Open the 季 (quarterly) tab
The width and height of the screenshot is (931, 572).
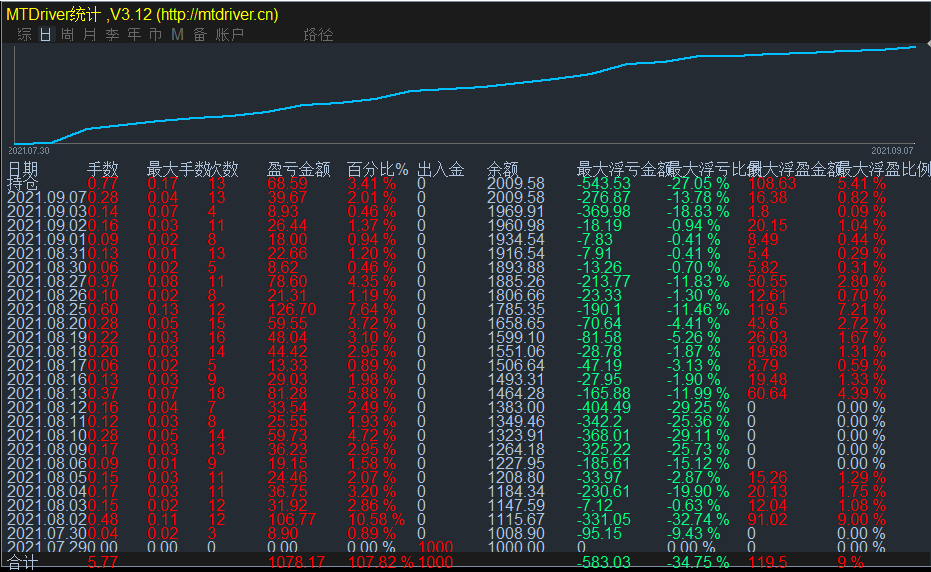click(112, 35)
